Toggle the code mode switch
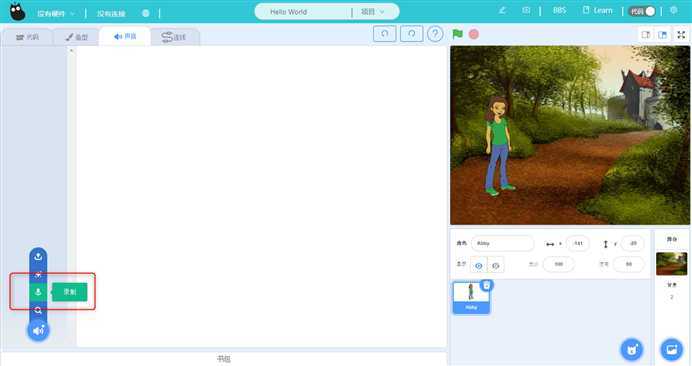The height and width of the screenshot is (366, 692). (643, 11)
